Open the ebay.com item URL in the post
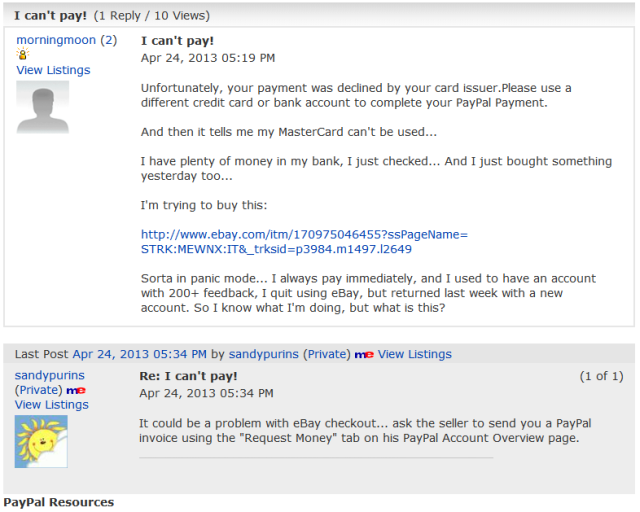Viewport: 640px width, 512px height. (x=304, y=242)
